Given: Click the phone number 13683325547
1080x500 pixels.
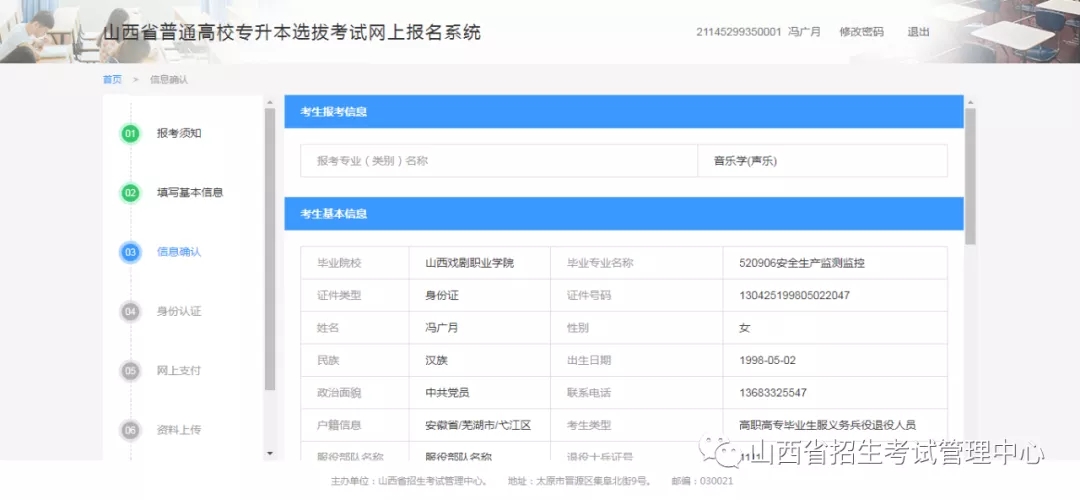Looking at the screenshot, I should (772, 393).
